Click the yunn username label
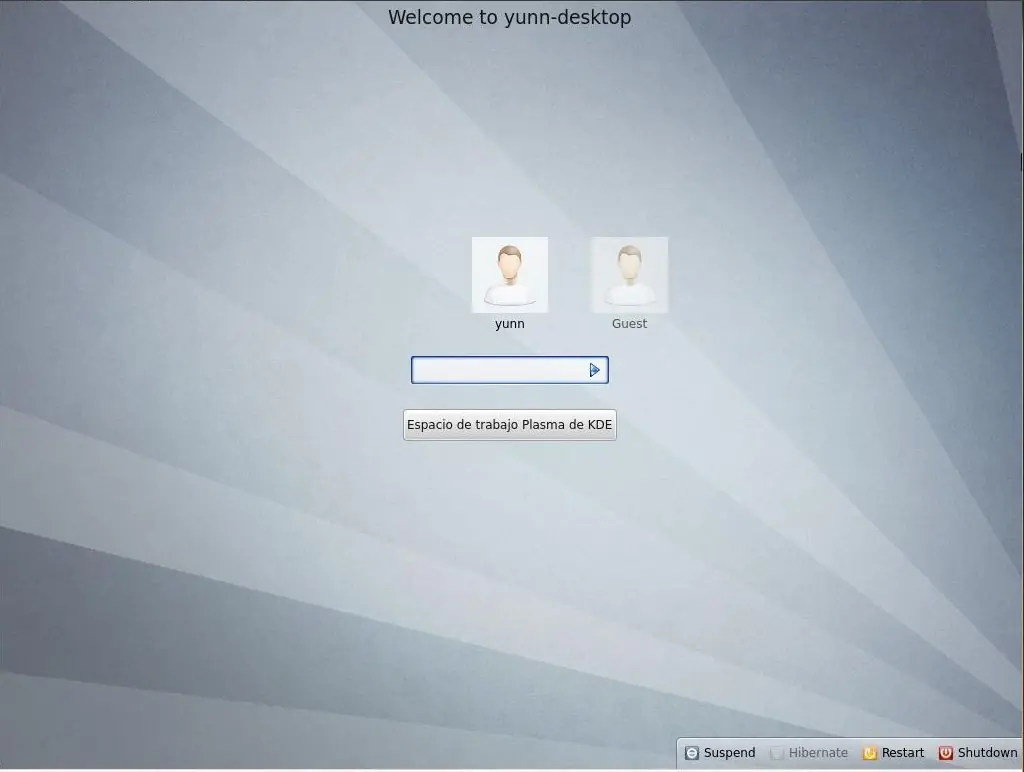This screenshot has width=1024, height=772. click(509, 323)
